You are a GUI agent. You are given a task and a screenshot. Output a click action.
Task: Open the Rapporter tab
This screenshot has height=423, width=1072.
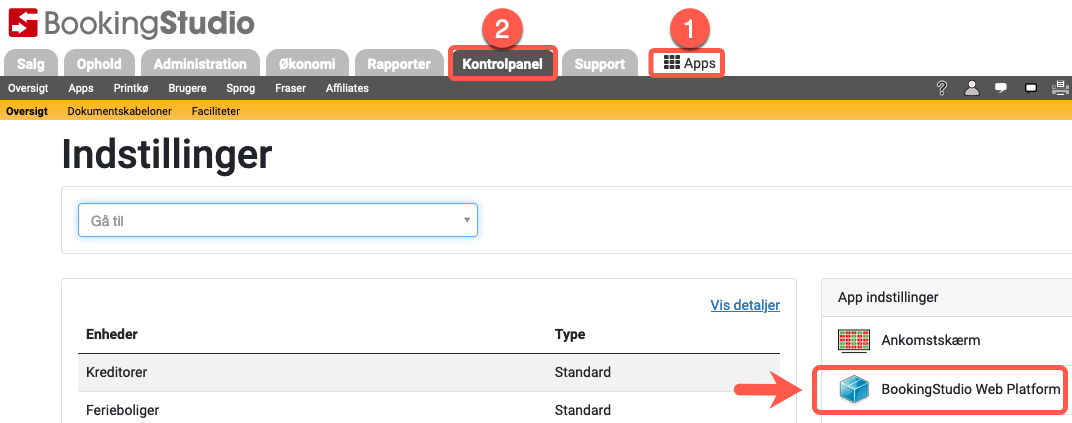(399, 64)
